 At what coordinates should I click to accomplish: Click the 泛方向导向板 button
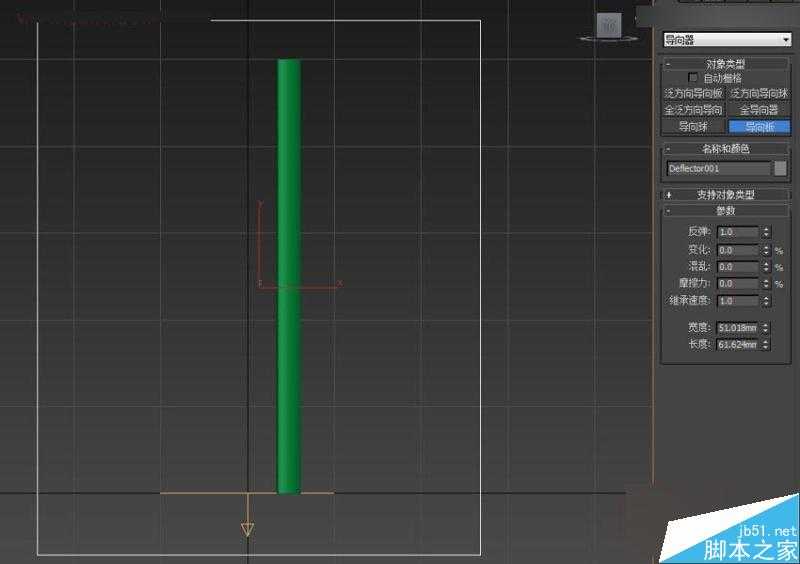click(693, 93)
